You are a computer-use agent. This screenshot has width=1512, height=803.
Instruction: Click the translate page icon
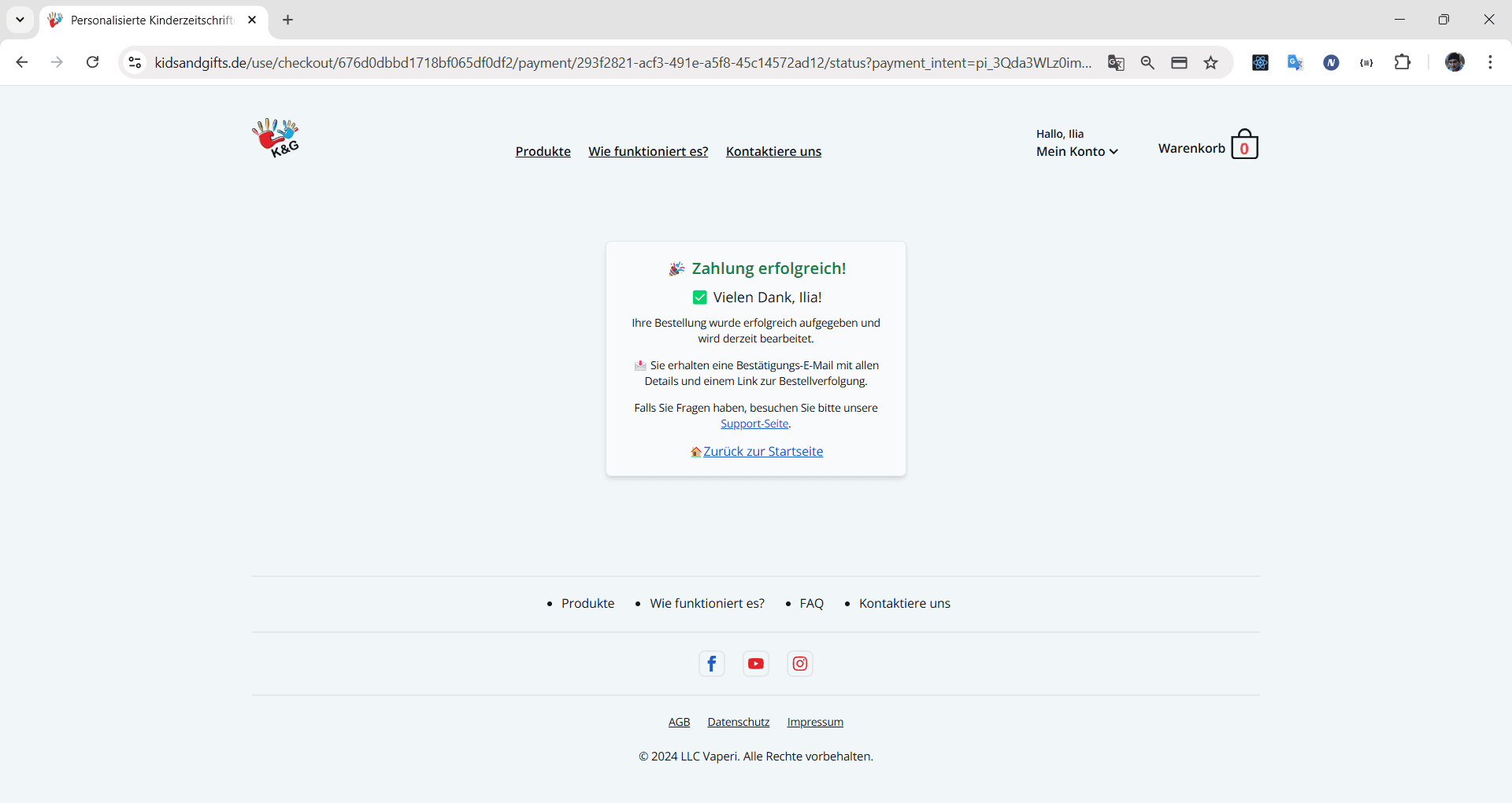pos(1116,63)
